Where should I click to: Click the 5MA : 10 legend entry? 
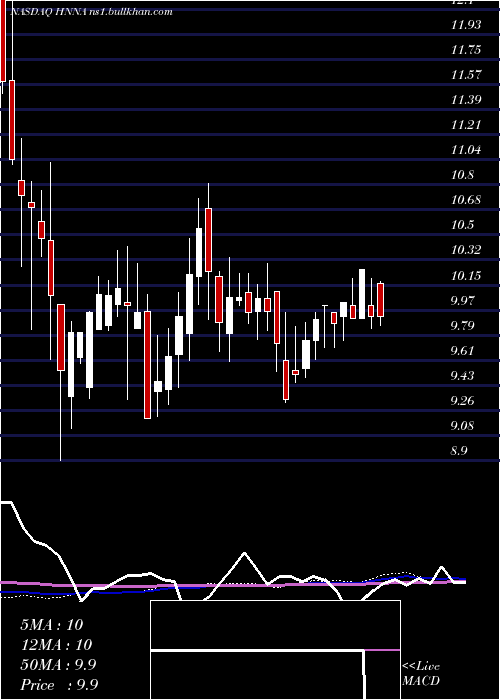click(x=52, y=624)
